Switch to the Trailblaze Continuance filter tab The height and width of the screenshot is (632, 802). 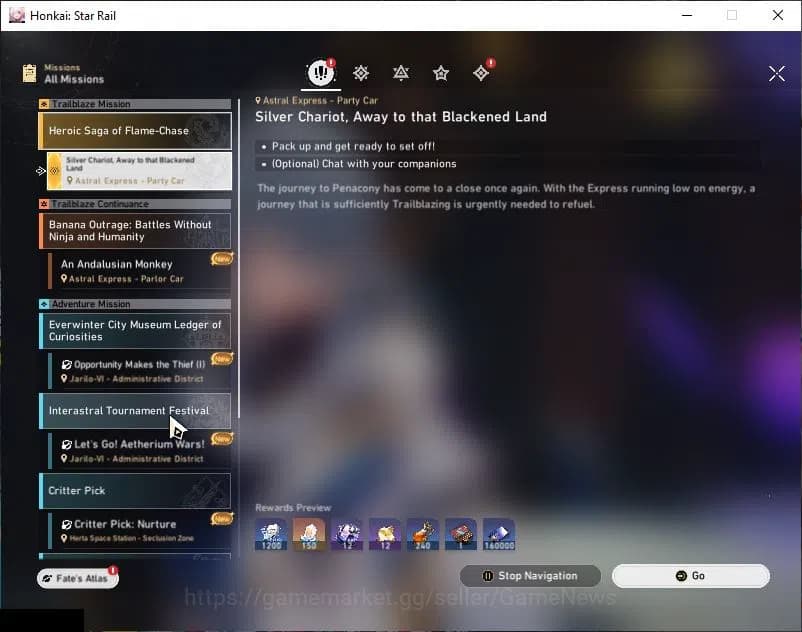(400, 73)
